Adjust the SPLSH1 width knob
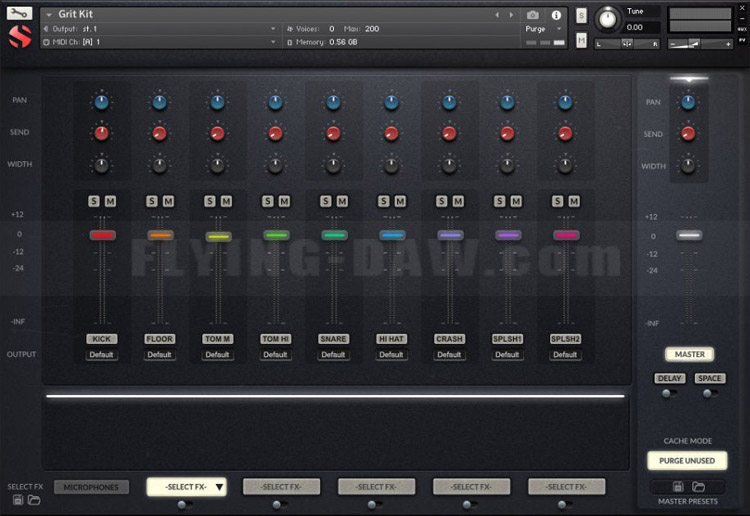The width and height of the screenshot is (750, 516). point(507,165)
